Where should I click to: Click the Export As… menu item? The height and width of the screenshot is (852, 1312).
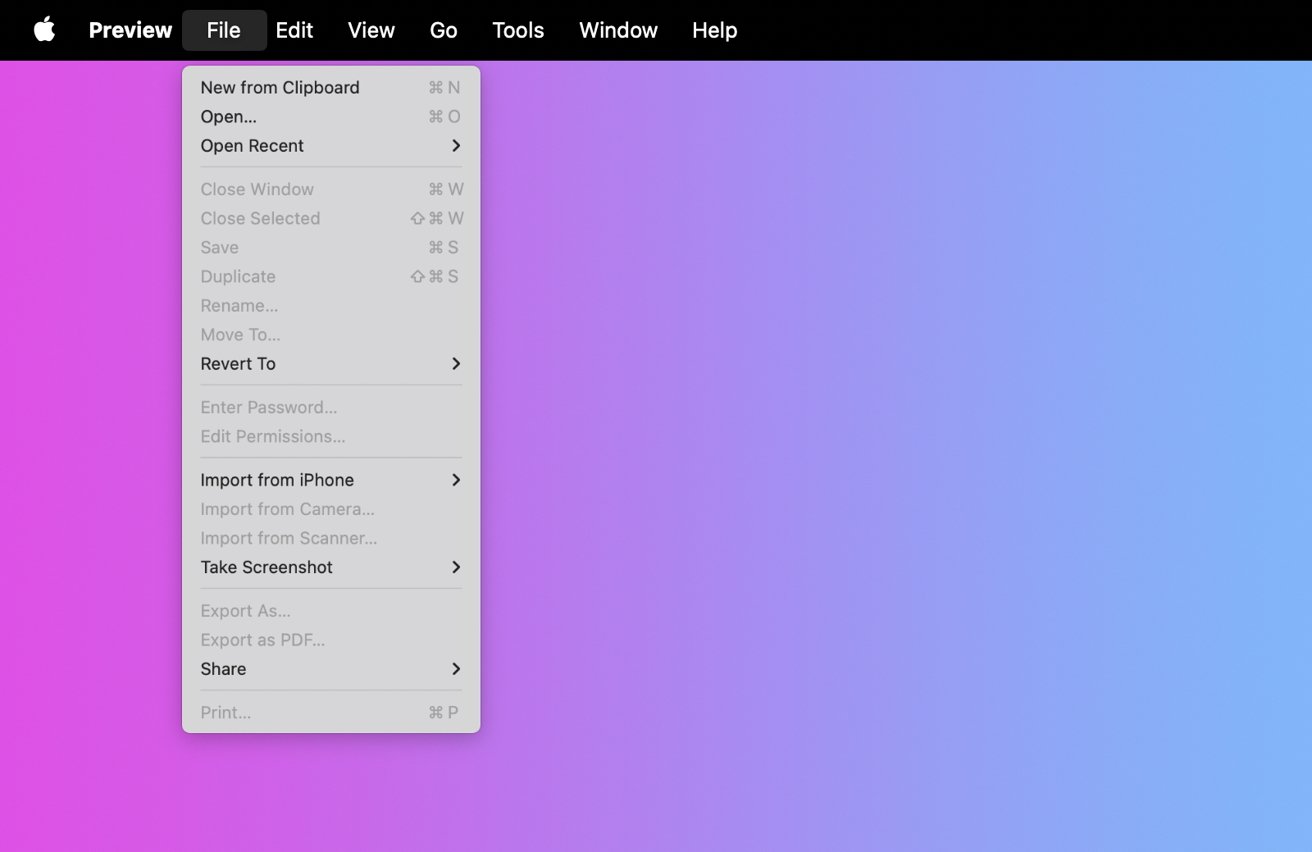331,611
